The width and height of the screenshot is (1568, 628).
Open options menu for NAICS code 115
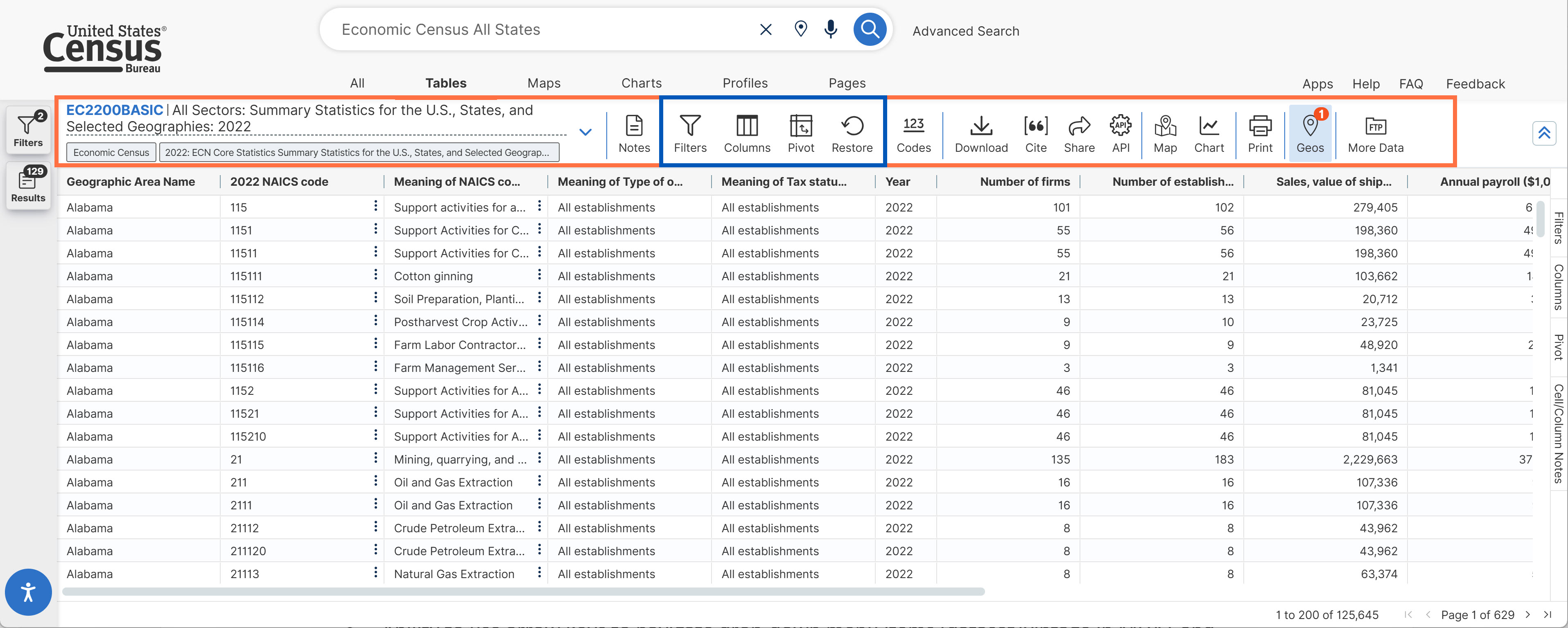click(375, 206)
